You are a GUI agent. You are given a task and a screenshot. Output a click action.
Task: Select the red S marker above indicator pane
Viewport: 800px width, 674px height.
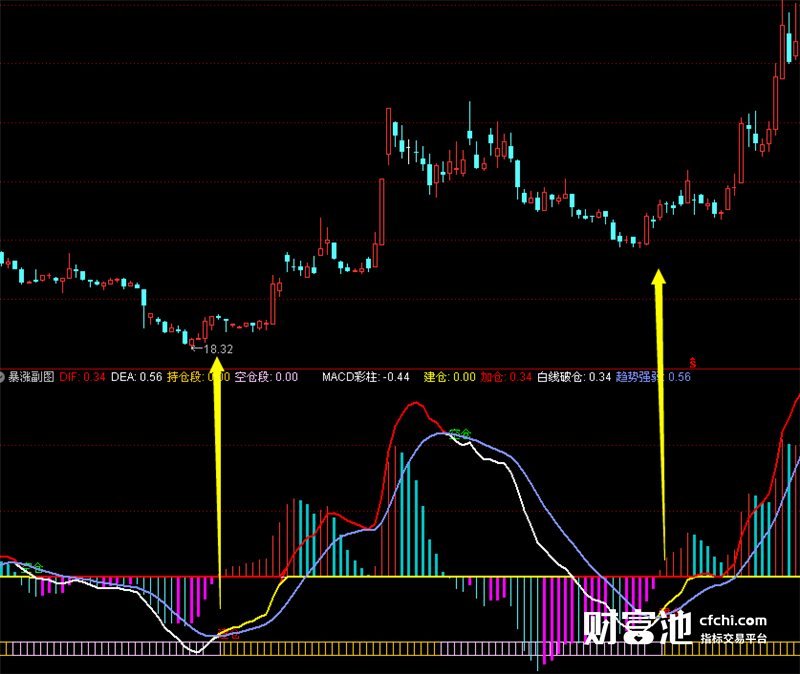[x=692, y=363]
